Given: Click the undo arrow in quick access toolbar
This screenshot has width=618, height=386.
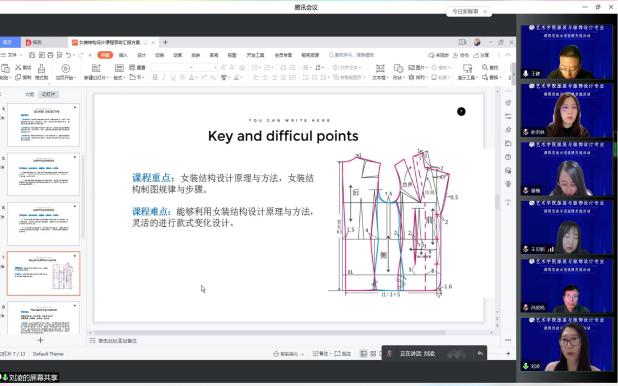Looking at the screenshot, I should pos(69,55).
